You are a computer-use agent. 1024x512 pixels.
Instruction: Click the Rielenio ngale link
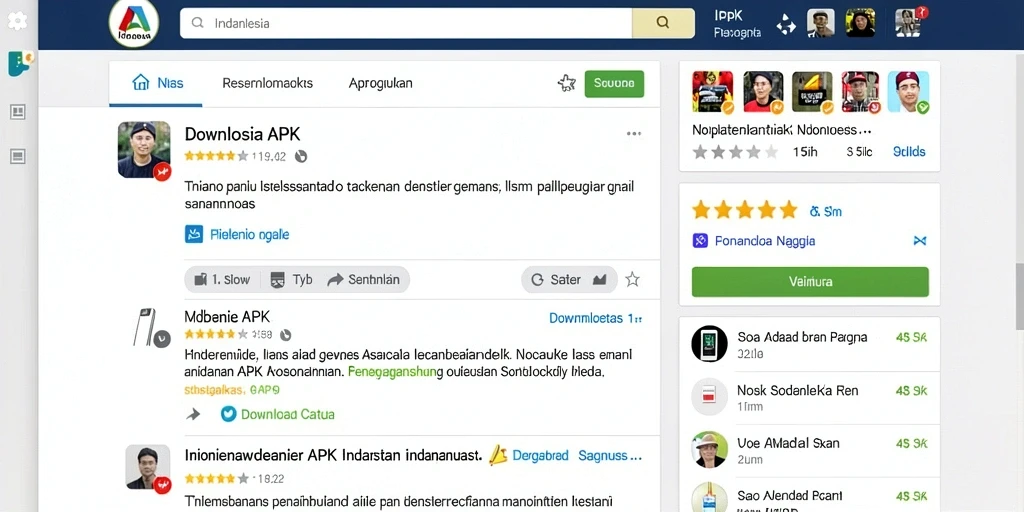click(x=249, y=234)
